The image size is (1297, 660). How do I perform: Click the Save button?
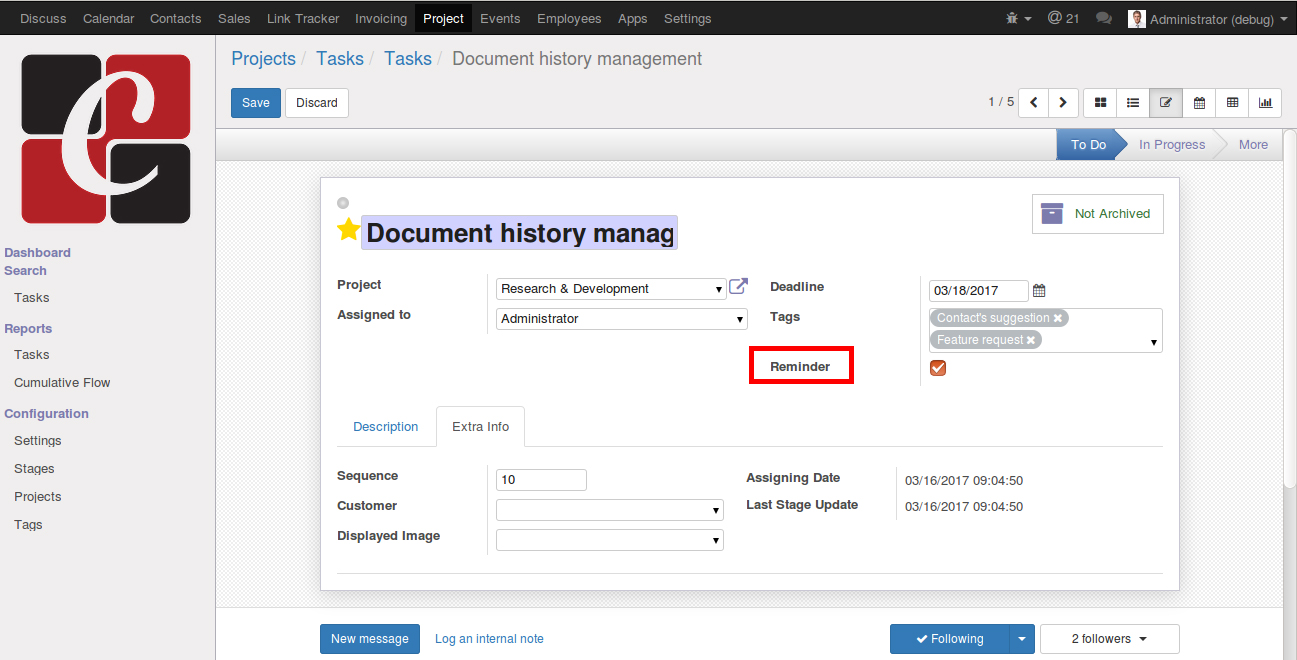255,103
